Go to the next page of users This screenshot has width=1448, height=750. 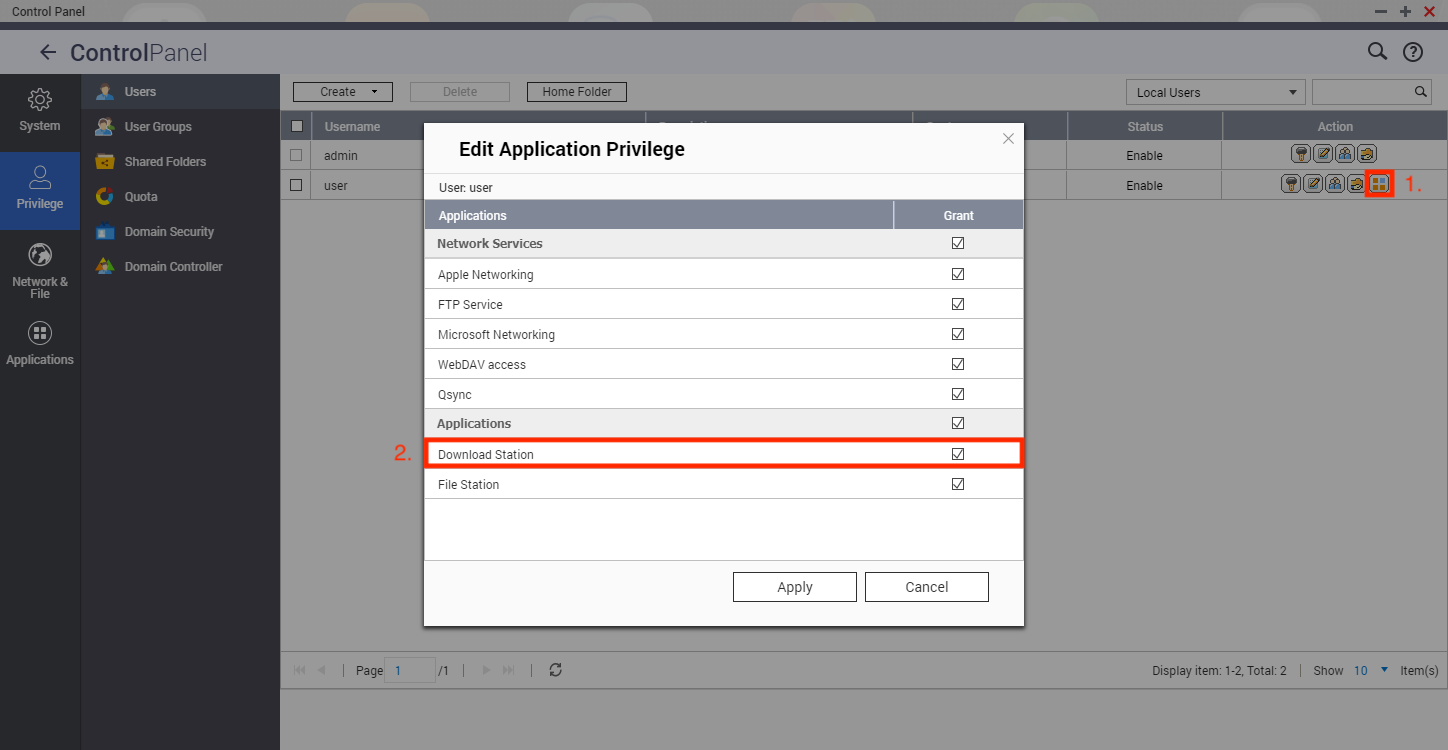point(487,670)
